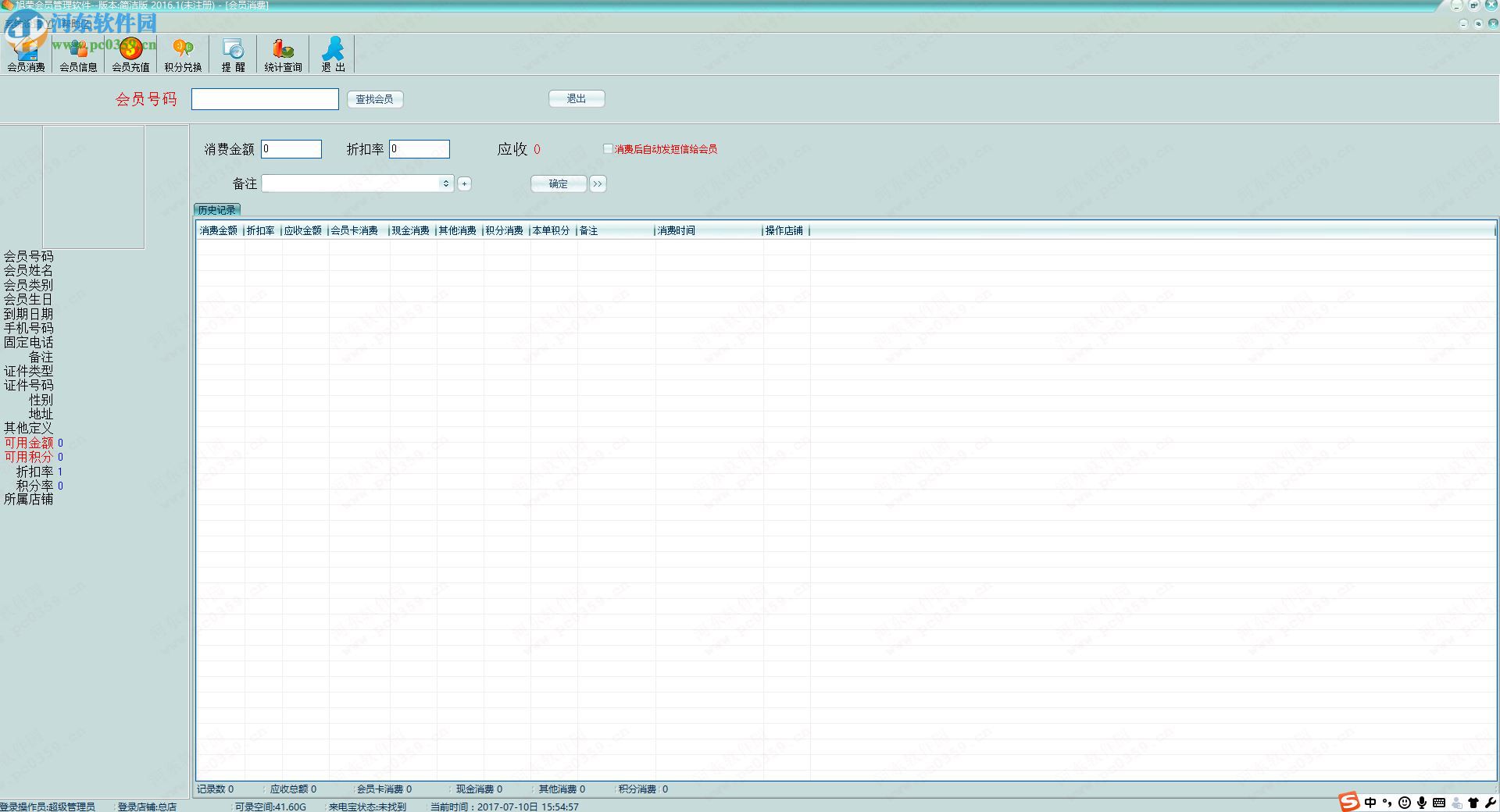The image size is (1500, 812).
Task: Click the 其他消费 column header
Action: coord(459,230)
